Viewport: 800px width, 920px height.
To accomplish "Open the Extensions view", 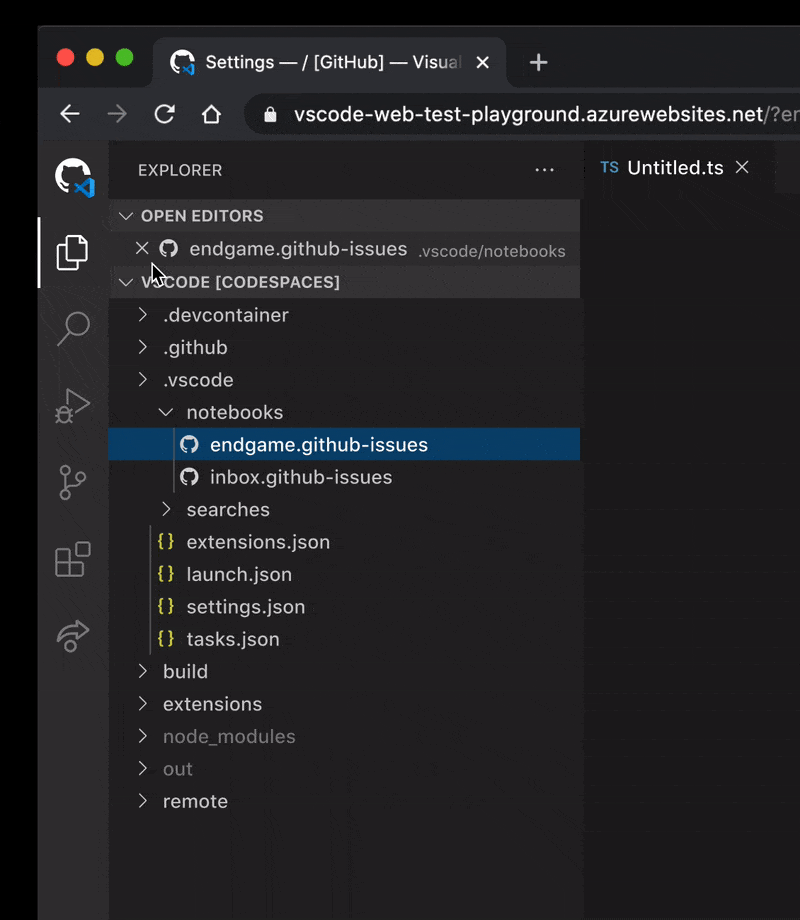I will [x=72, y=560].
